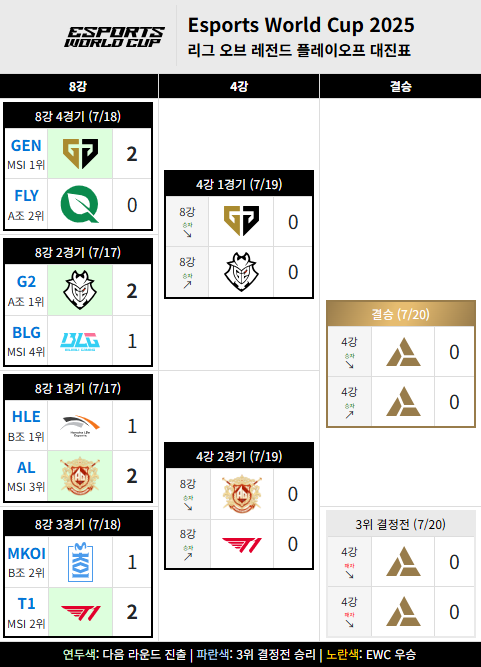Click the 3위 결정전 (7/20) header
The height and width of the screenshot is (667, 481).
coord(401,524)
